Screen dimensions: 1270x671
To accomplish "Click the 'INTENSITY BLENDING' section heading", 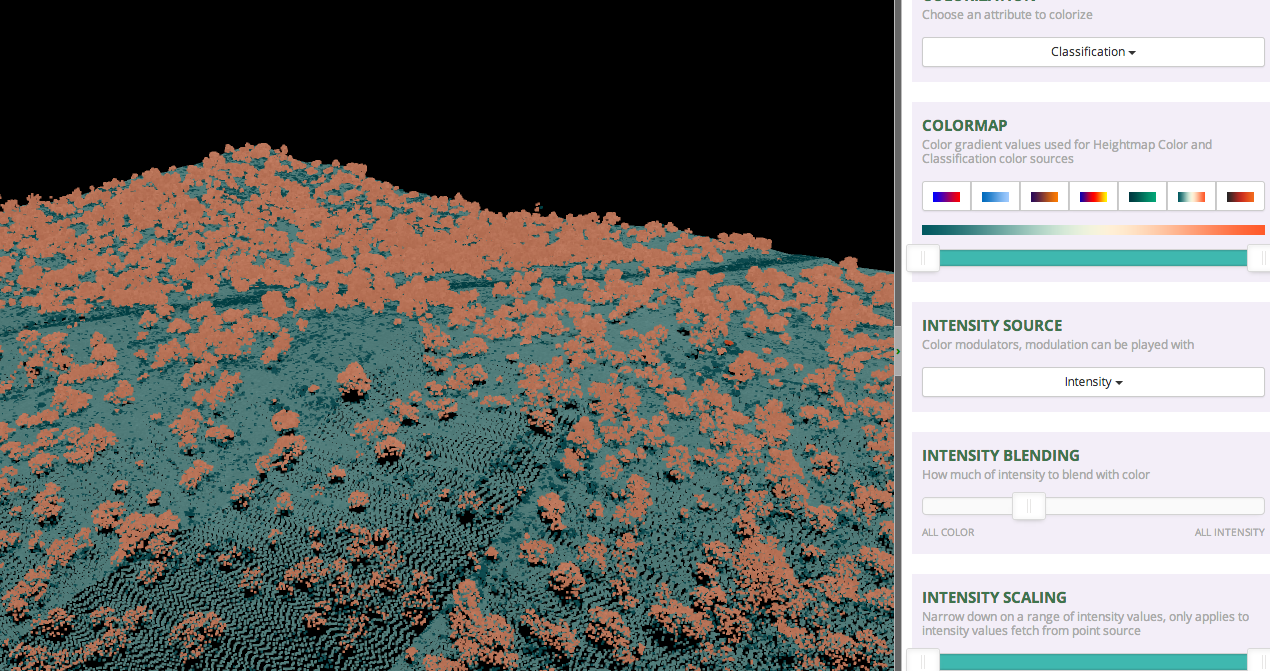I will [x=1001, y=456].
